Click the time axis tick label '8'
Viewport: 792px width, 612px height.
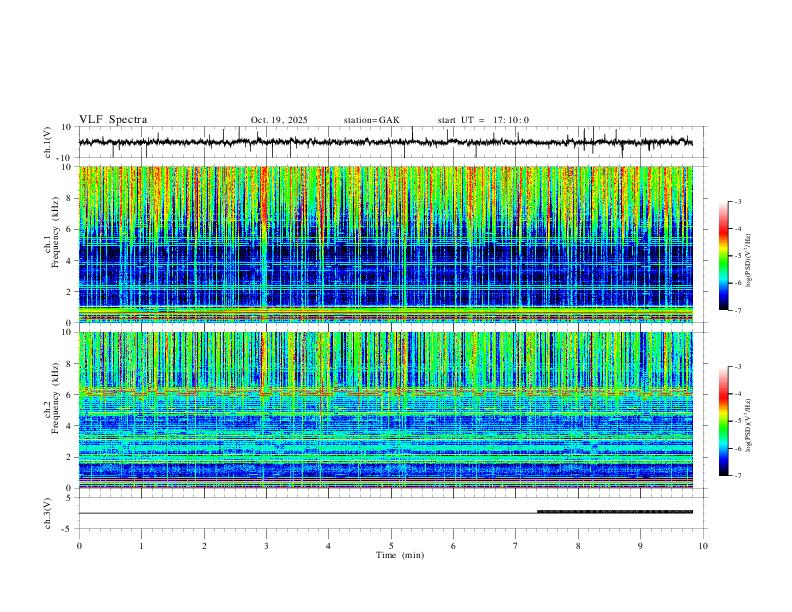click(x=578, y=546)
